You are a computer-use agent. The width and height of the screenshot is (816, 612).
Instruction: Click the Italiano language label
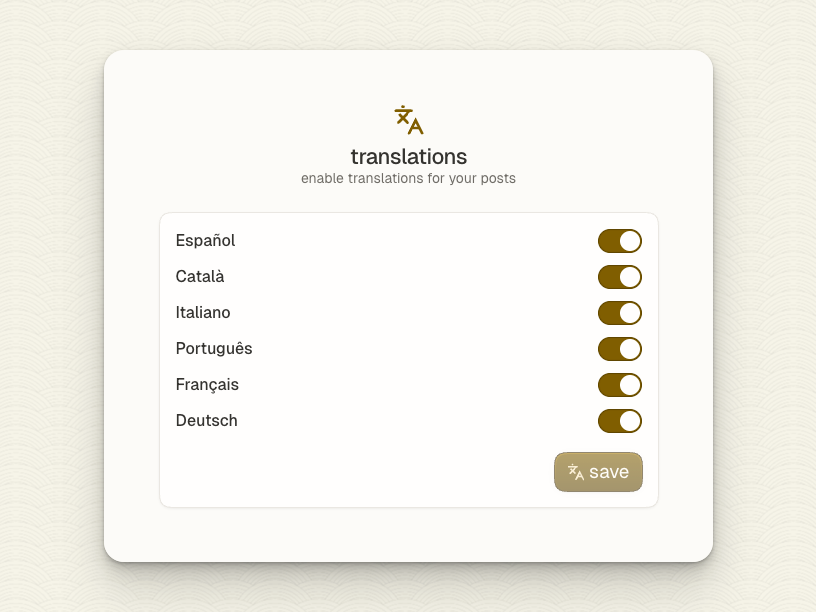click(x=203, y=312)
